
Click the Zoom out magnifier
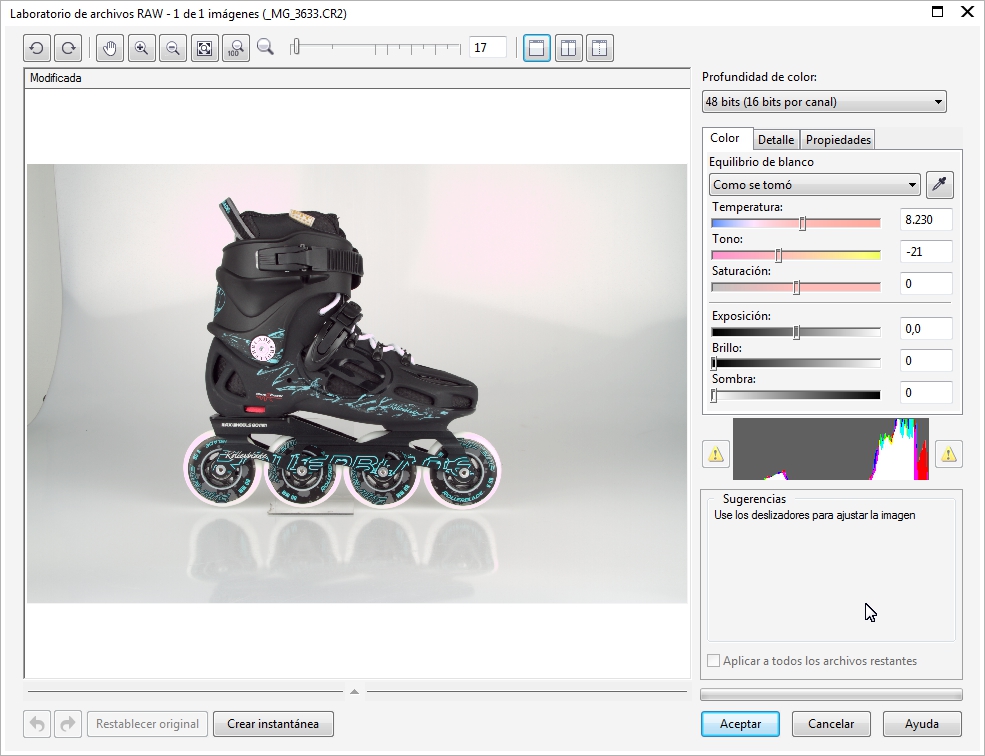click(x=173, y=48)
